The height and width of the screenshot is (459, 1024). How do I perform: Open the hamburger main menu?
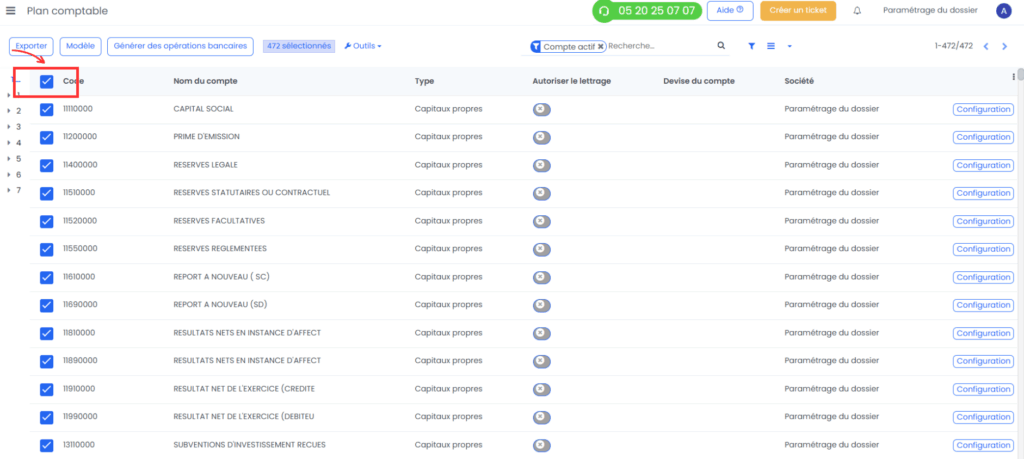point(10,10)
